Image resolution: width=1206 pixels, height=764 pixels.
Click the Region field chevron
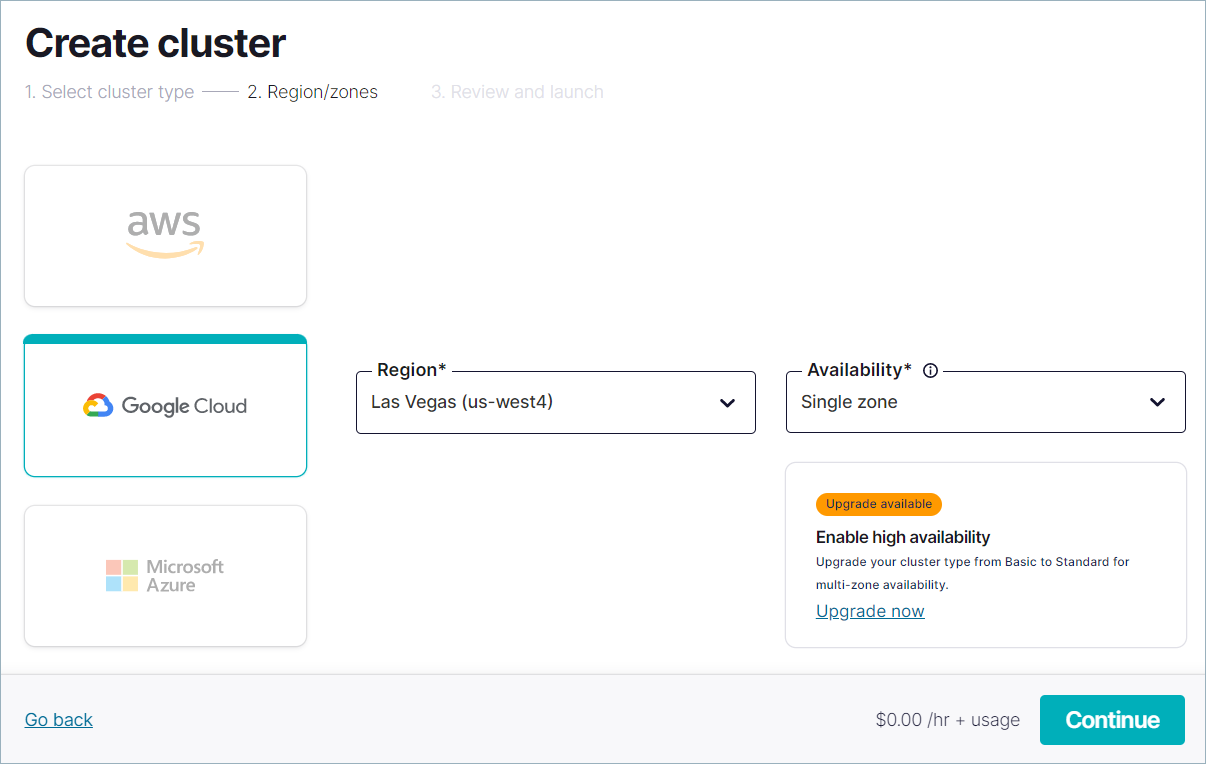pos(727,402)
